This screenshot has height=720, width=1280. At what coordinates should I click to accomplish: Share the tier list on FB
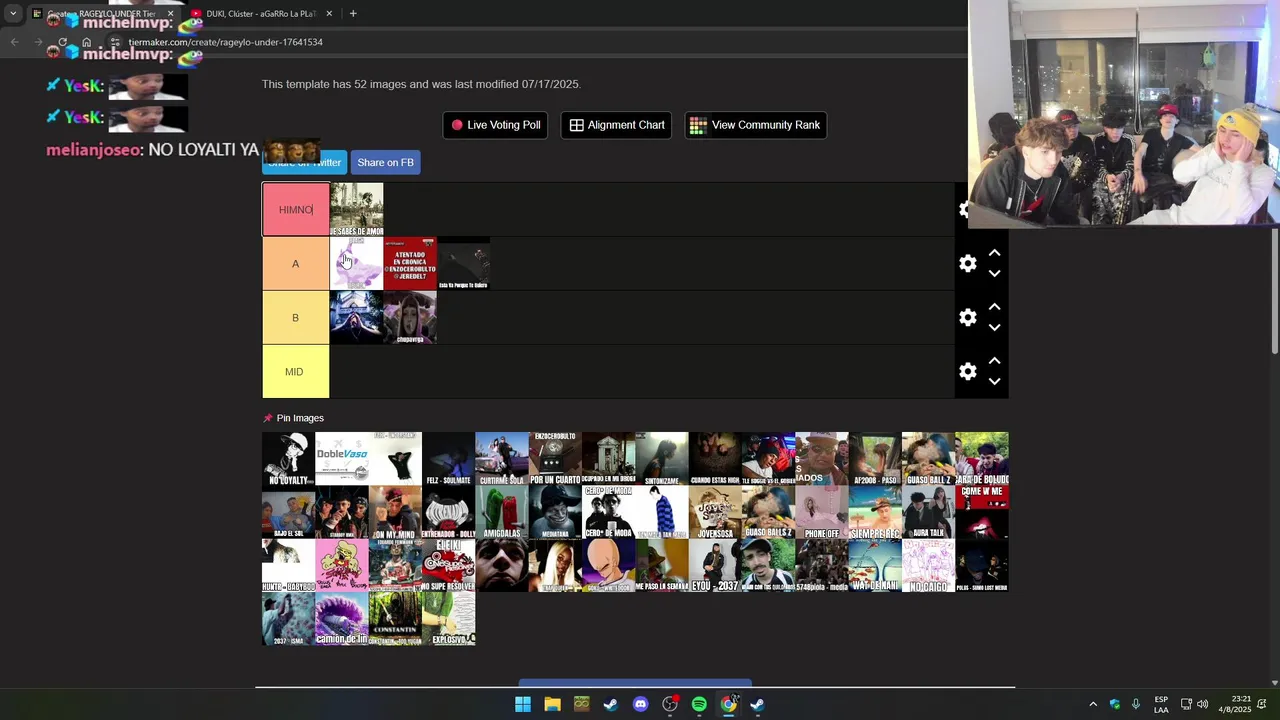pyautogui.click(x=385, y=163)
